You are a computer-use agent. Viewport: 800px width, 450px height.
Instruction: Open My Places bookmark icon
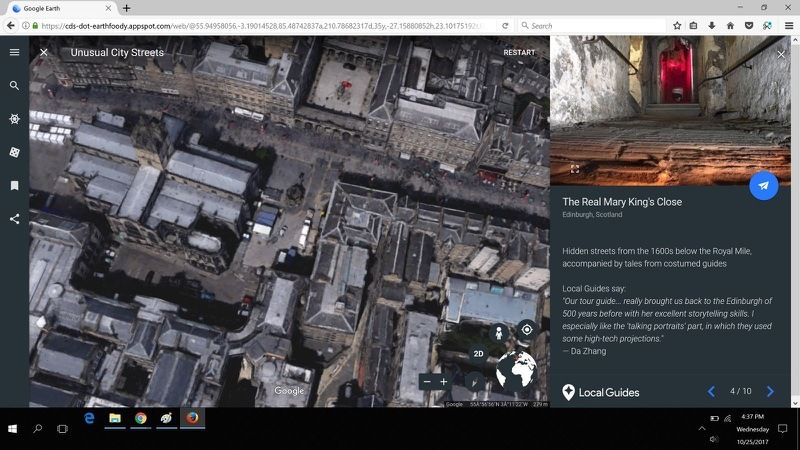point(14,186)
